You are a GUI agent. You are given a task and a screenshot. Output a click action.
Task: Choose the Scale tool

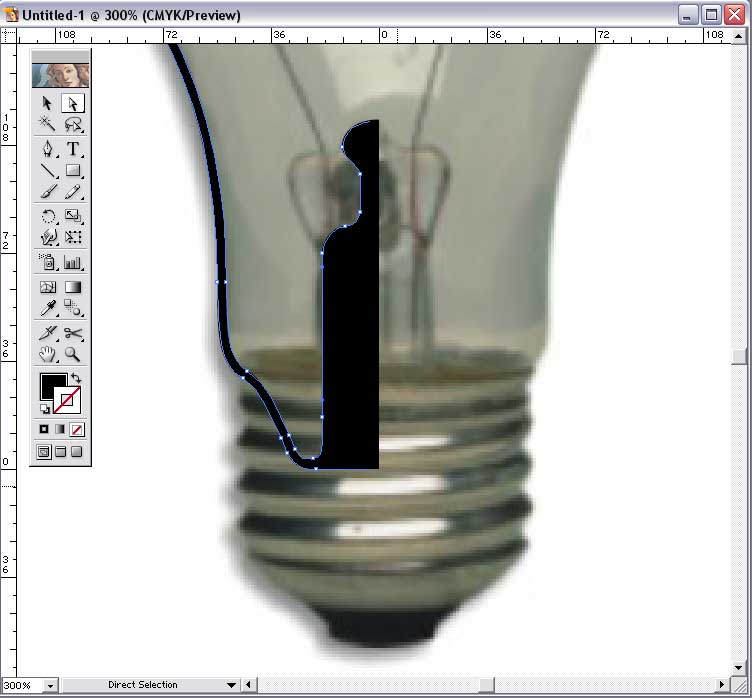[x=73, y=216]
